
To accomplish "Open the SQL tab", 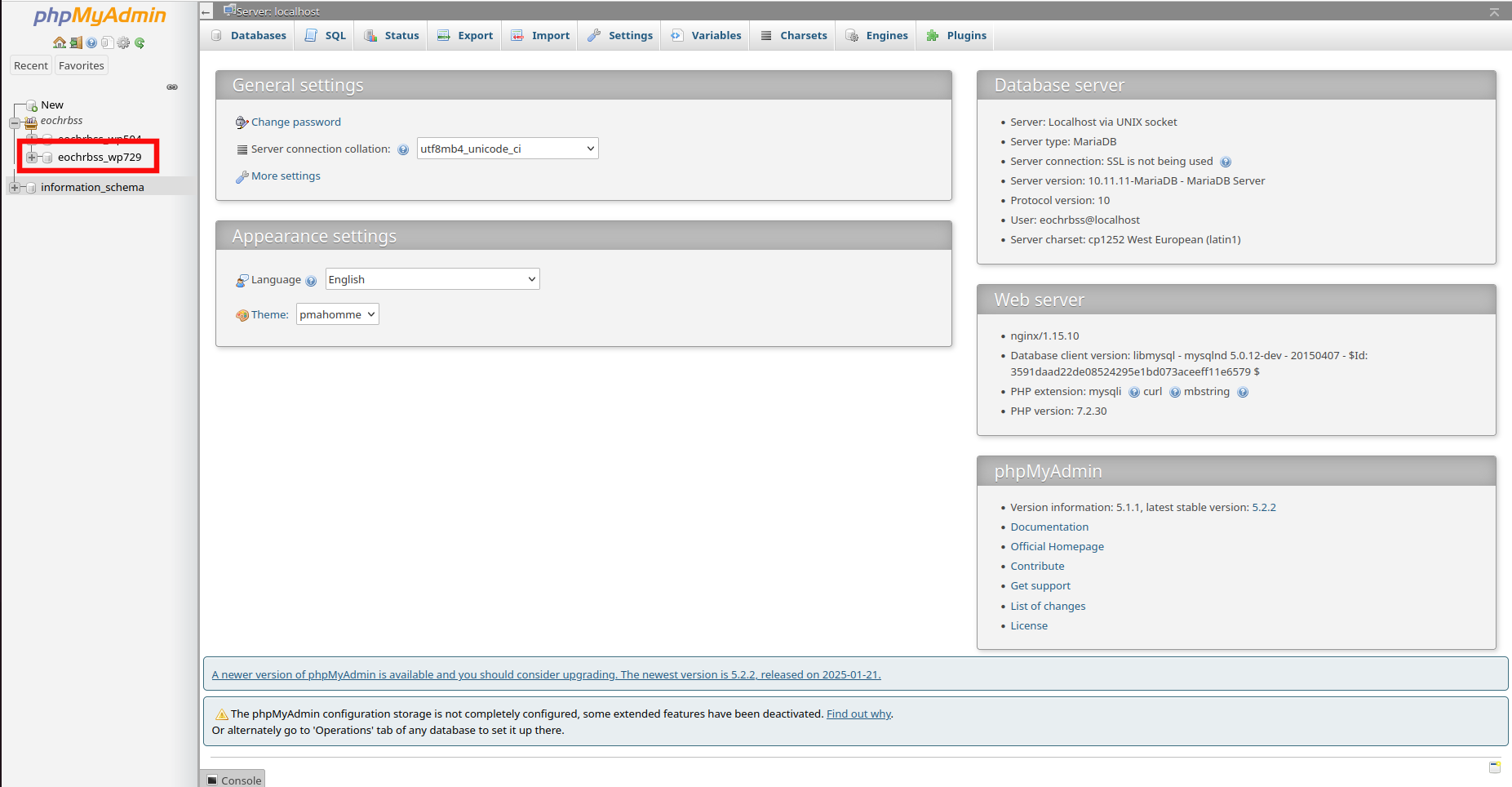I will pyautogui.click(x=325, y=35).
